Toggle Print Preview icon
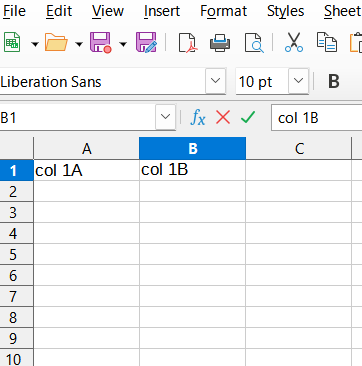 point(254,42)
